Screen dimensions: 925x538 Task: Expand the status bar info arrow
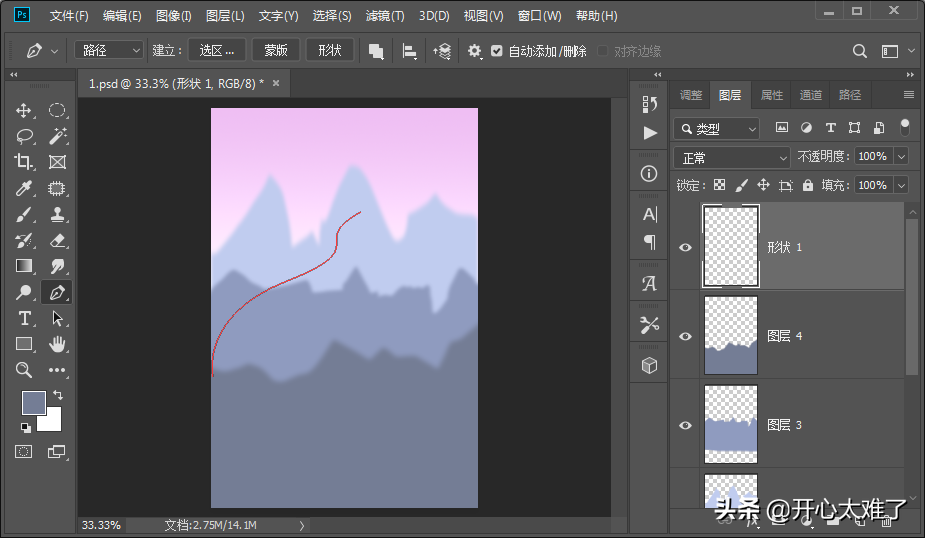coord(301,525)
